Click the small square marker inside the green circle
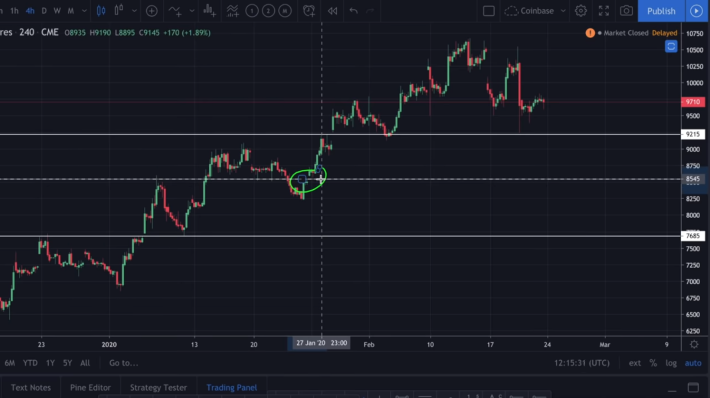710x398 pixels. point(302,179)
